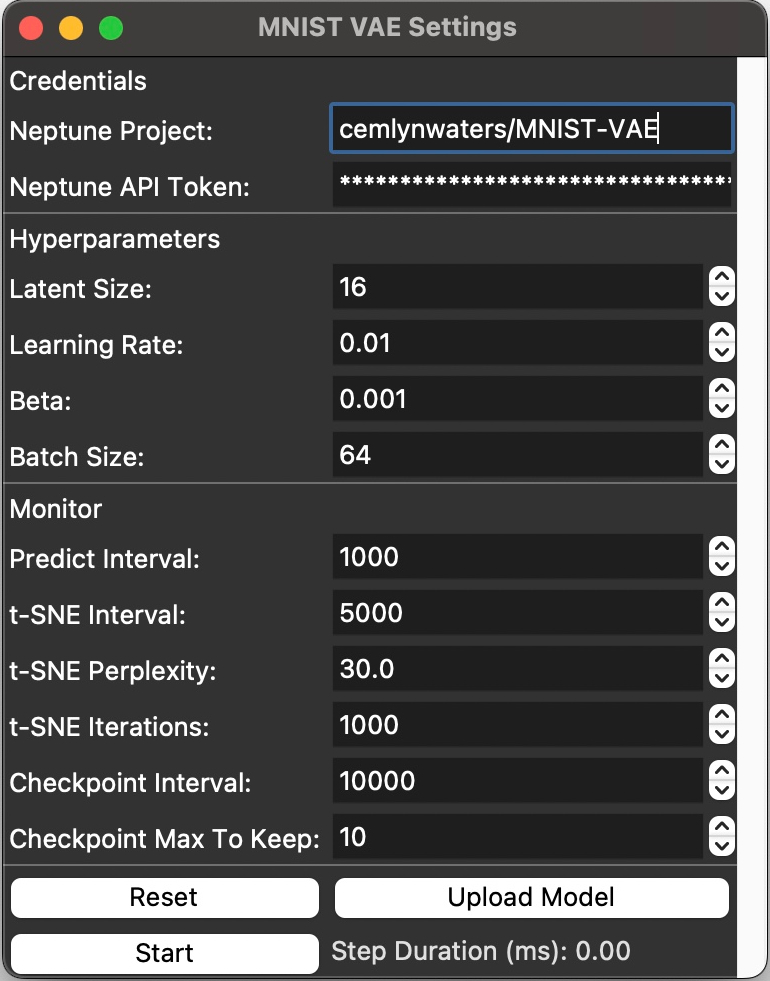
Task: Click the 'MNIST VAE Settings' window title
Action: pos(387,28)
